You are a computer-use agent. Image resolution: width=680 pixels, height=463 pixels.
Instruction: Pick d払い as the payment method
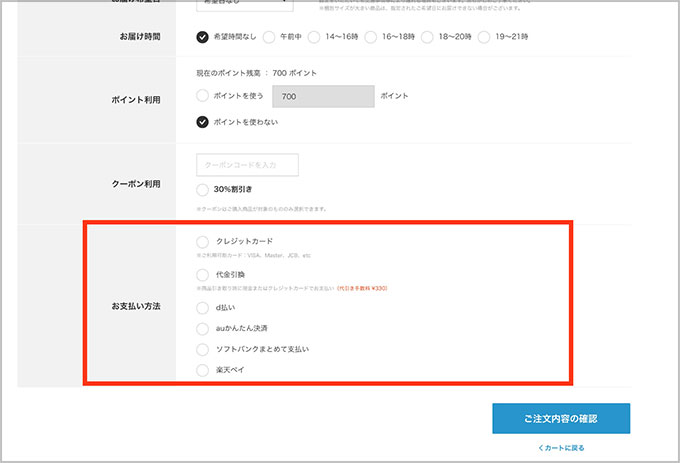[x=203, y=308]
